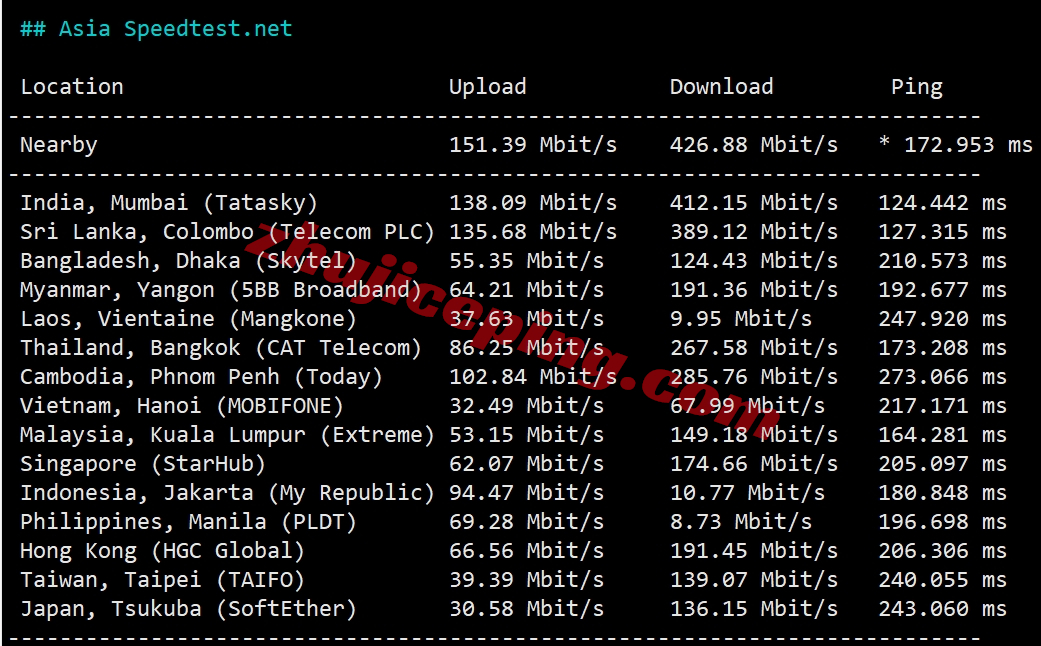
Task: Click Singapore download 174.66 Mbit/s
Action: pos(754,464)
